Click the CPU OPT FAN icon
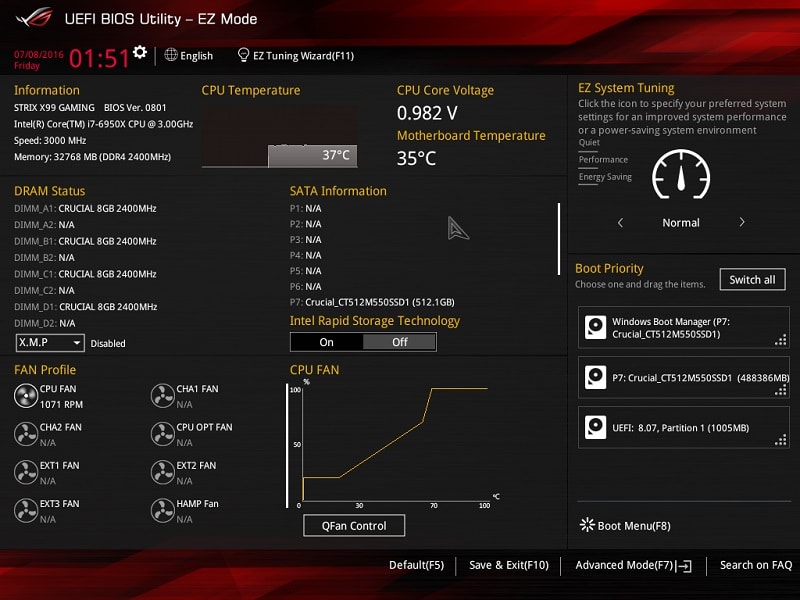 pos(163,434)
